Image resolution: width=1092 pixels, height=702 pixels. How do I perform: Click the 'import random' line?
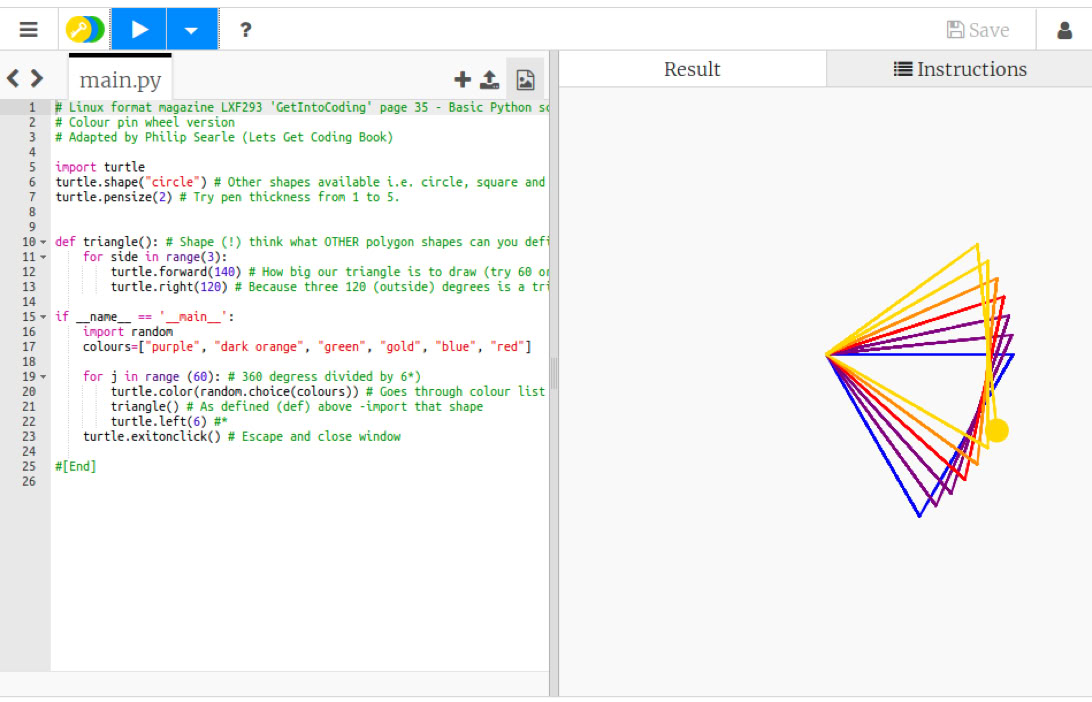tap(127, 332)
